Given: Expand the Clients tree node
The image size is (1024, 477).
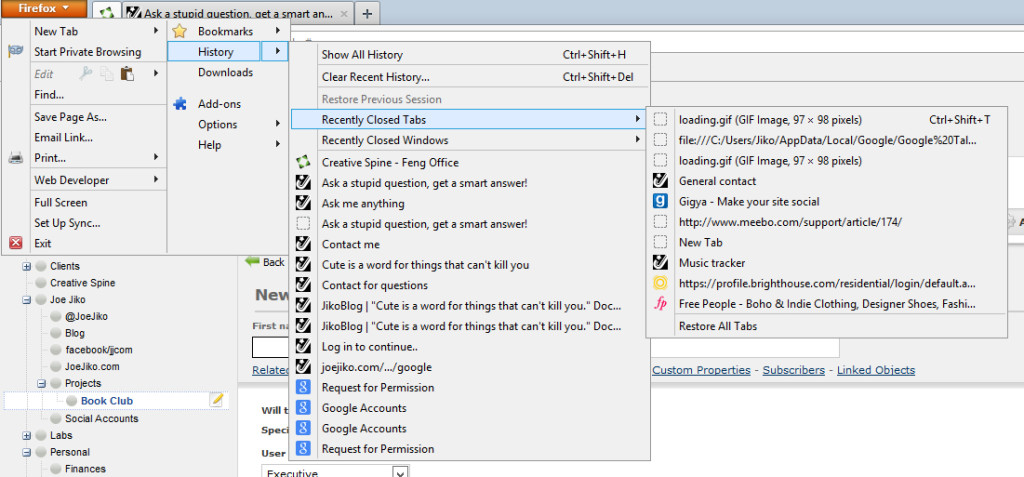Looking at the screenshot, I should click(x=27, y=266).
